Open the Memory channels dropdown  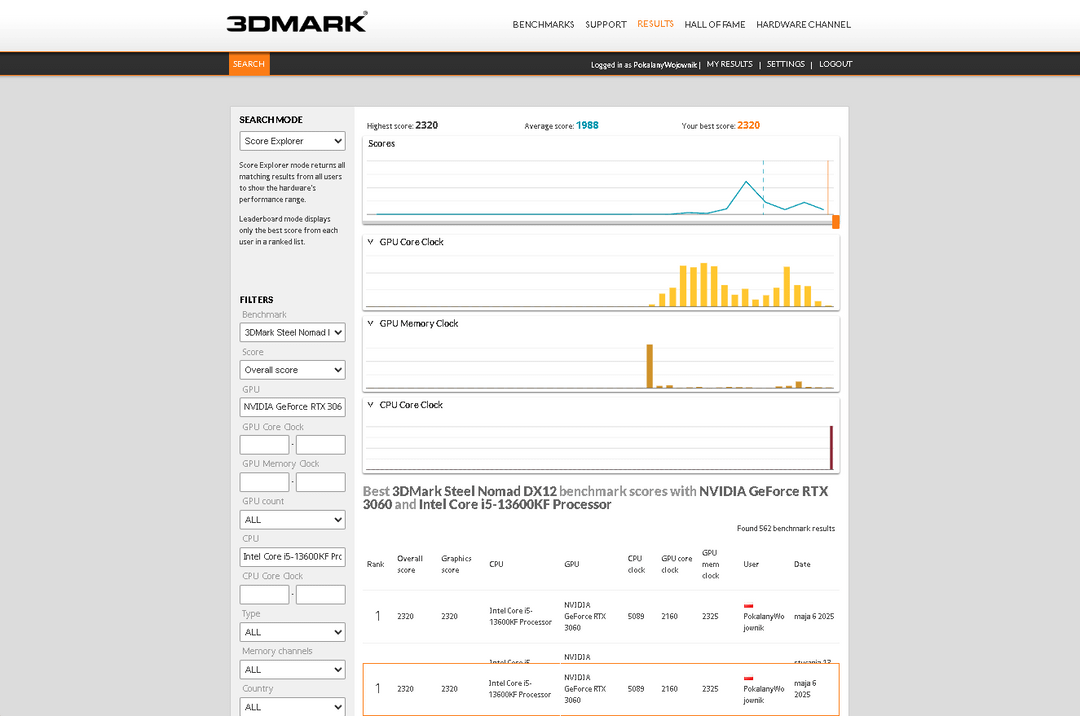pyautogui.click(x=293, y=670)
